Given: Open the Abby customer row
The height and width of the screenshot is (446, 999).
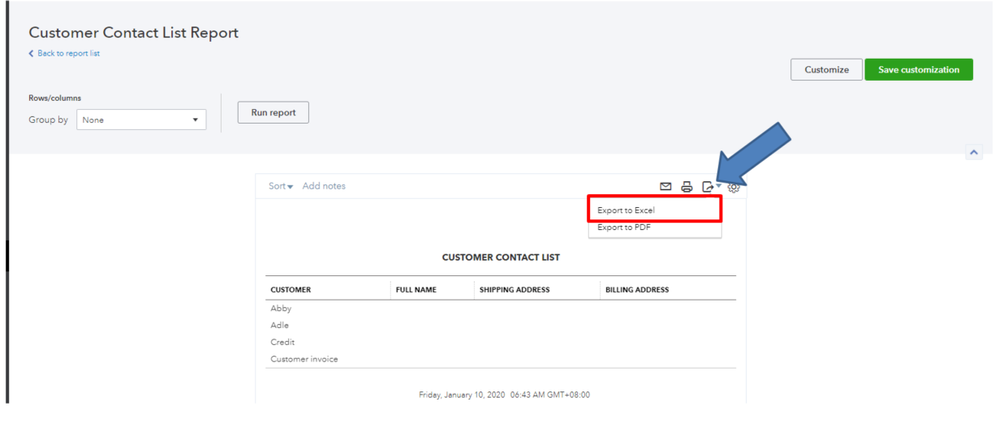Looking at the screenshot, I should coord(281,309).
